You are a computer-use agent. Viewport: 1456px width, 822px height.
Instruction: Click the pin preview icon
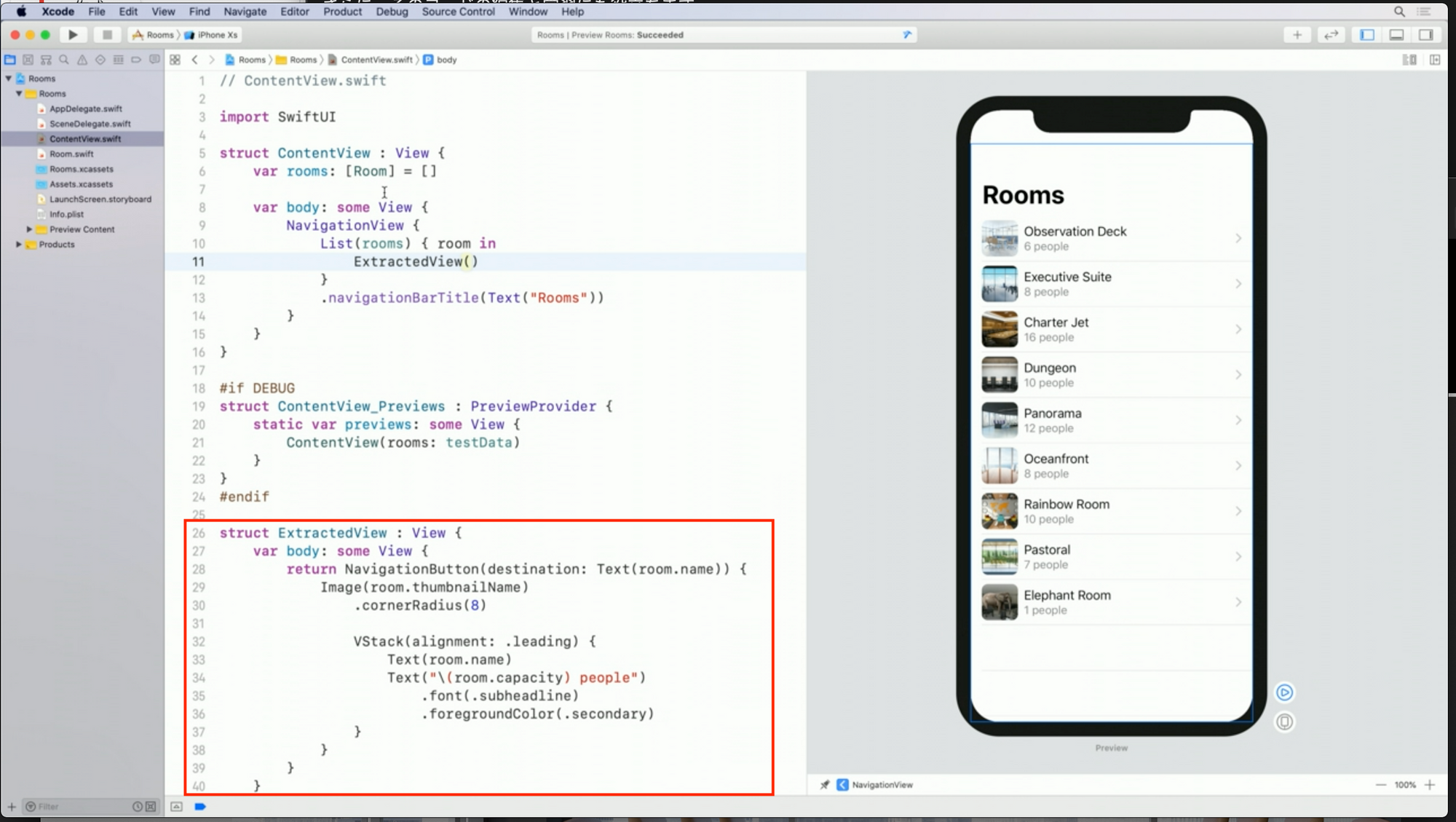tap(824, 785)
